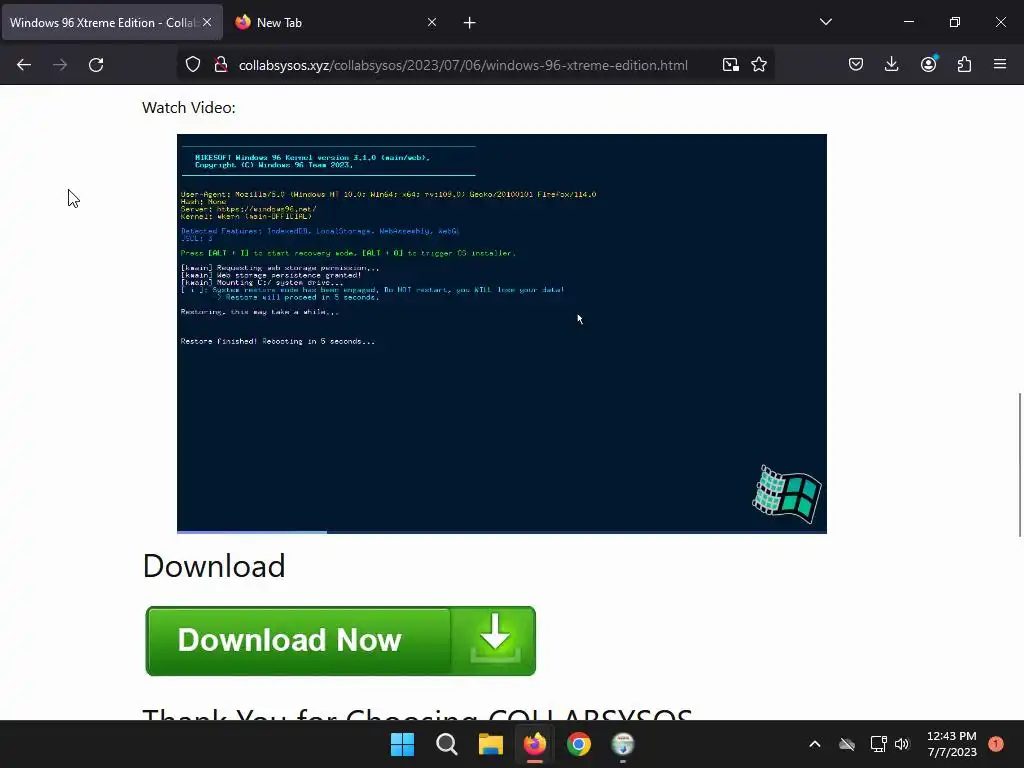This screenshot has height=768, width=1024.
Task: Open volume speaker tray icon
Action: [902, 744]
